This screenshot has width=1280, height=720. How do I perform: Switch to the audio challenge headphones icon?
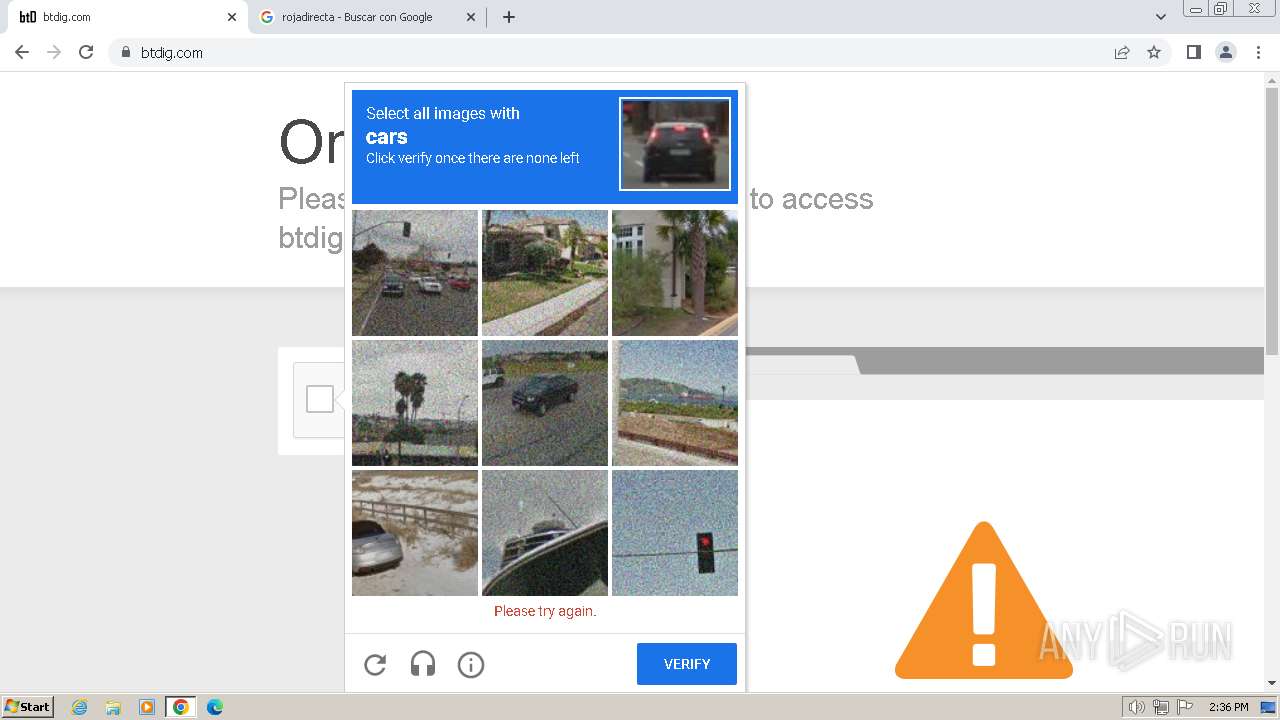coord(423,664)
